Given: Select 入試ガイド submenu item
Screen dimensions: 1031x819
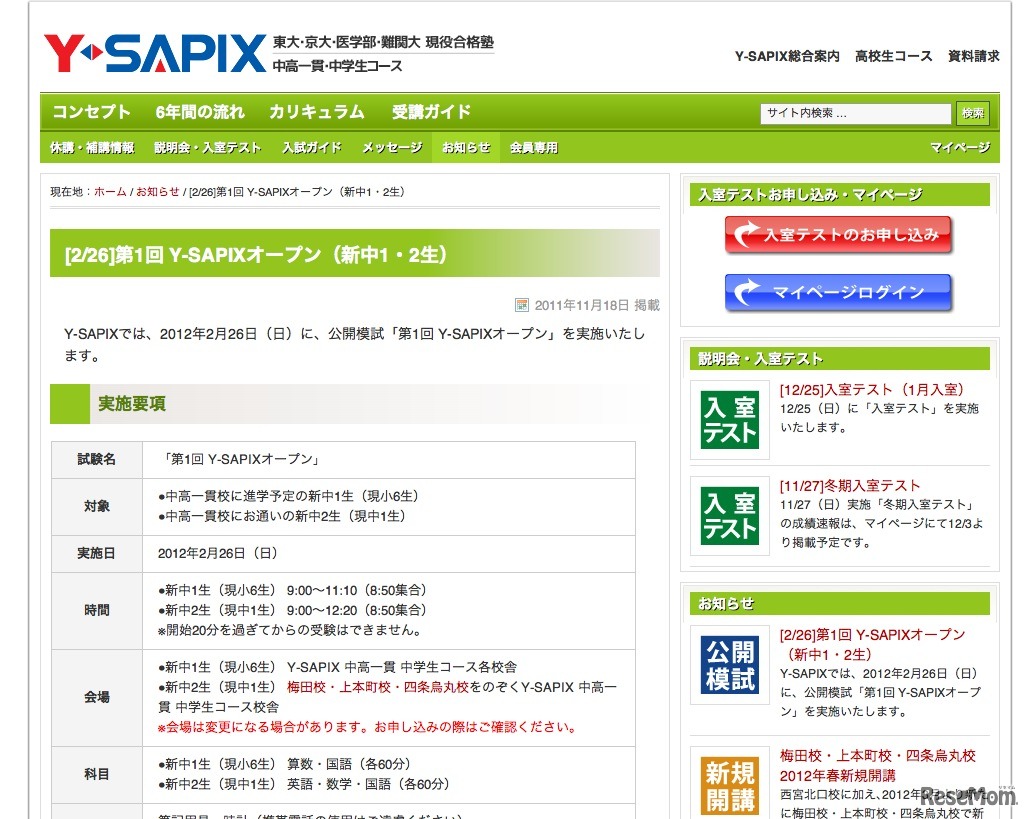Looking at the screenshot, I should [x=312, y=148].
